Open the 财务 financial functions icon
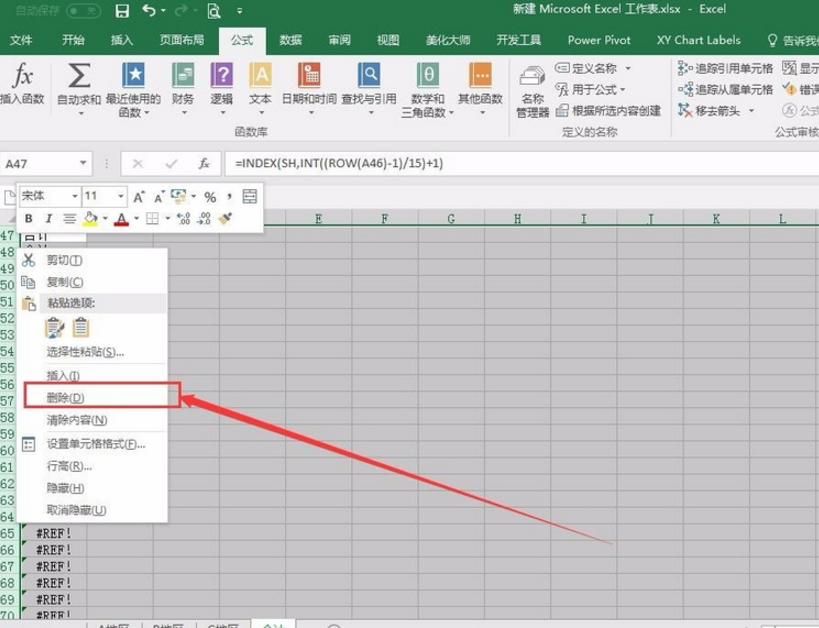This screenshot has height=628, width=819. [x=183, y=76]
